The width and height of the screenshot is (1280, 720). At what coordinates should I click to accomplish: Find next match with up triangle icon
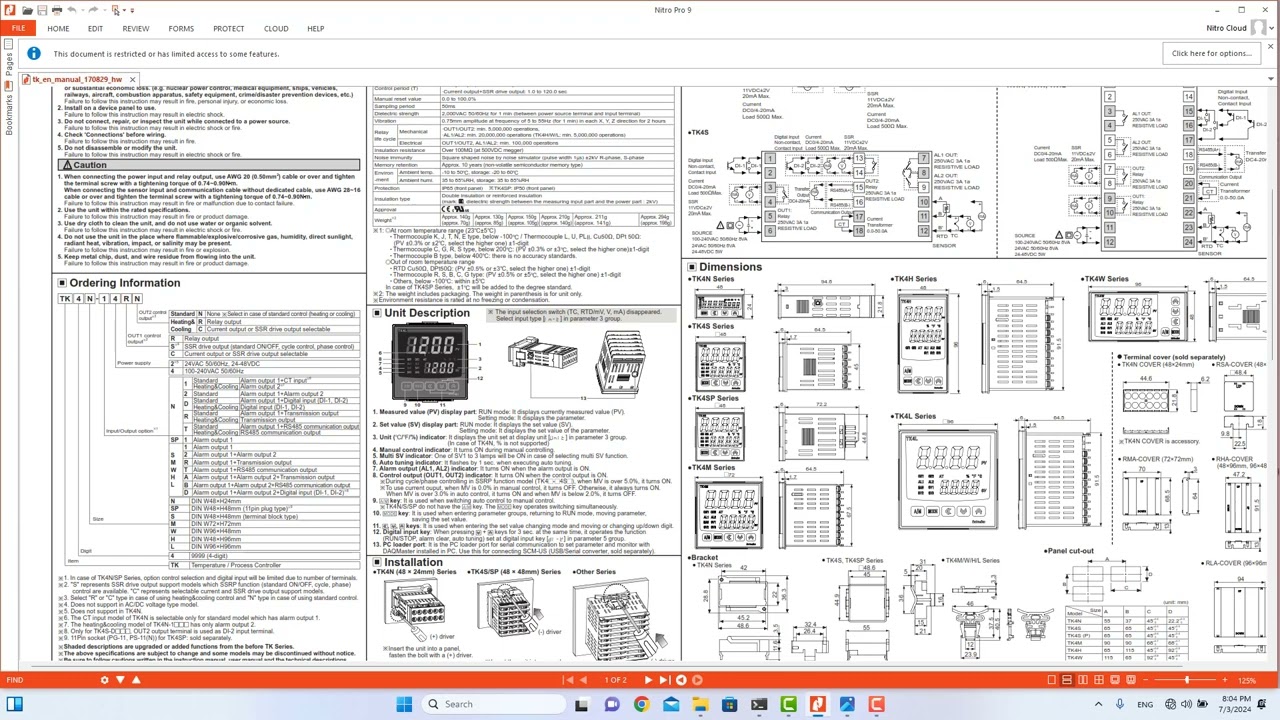click(x=136, y=680)
